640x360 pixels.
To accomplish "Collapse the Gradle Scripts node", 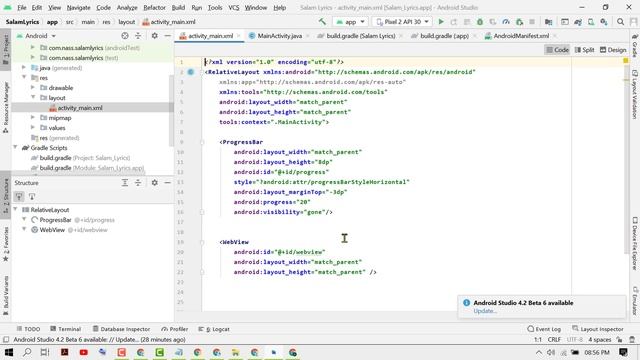I will coord(16,148).
